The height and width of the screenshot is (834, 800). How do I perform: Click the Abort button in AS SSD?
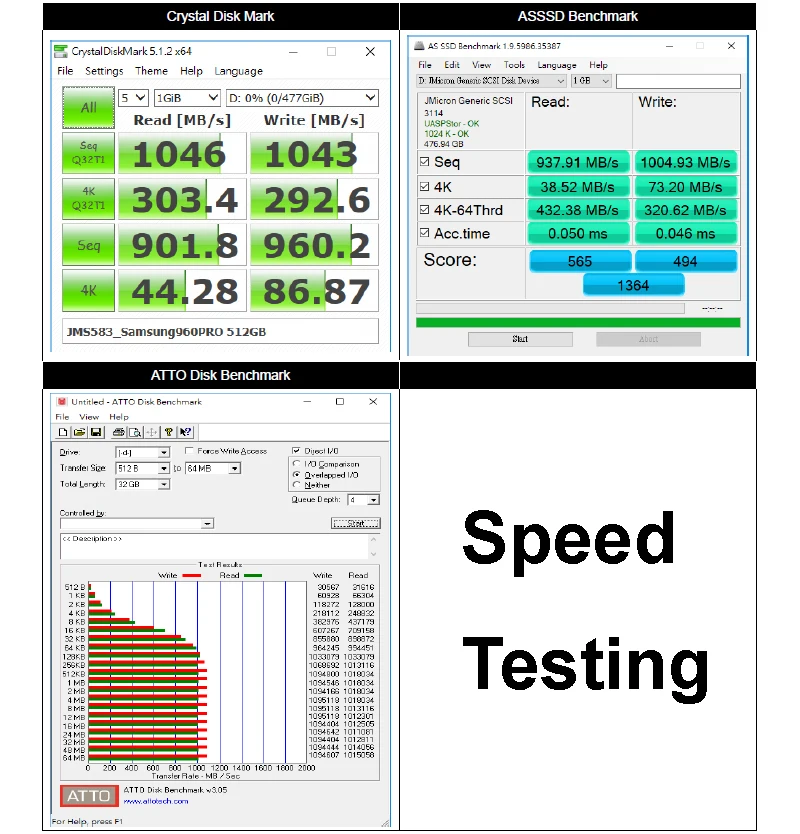tap(648, 339)
